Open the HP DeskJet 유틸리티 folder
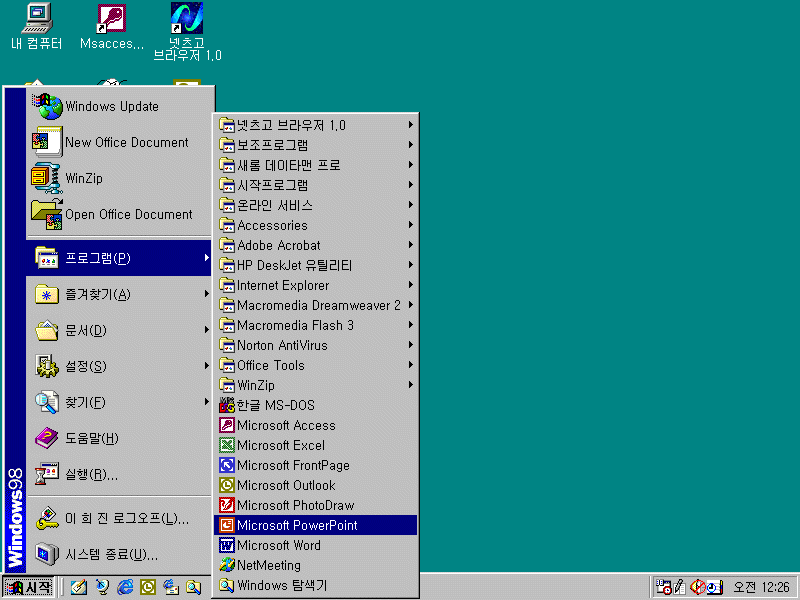Screen dimensions: 800x600 (x=316, y=265)
